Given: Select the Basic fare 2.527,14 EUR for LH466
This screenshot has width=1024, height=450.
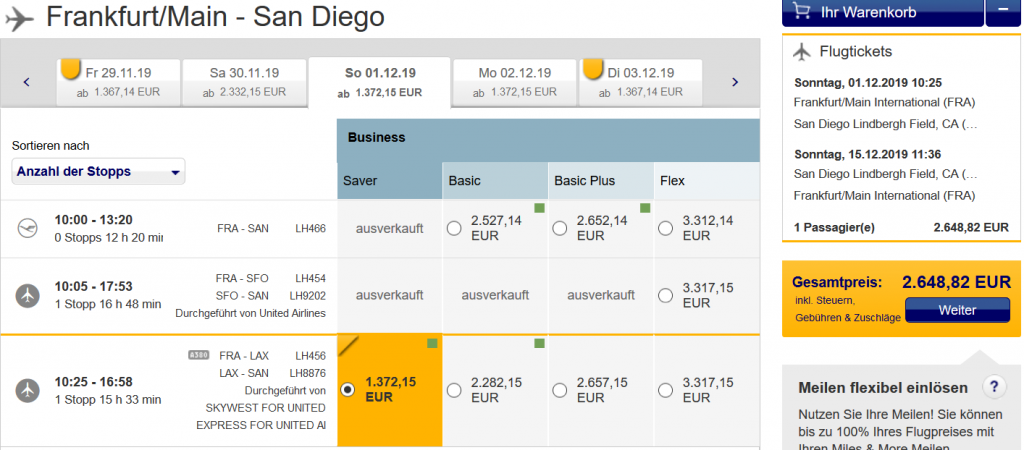Looking at the screenshot, I should (454, 229).
